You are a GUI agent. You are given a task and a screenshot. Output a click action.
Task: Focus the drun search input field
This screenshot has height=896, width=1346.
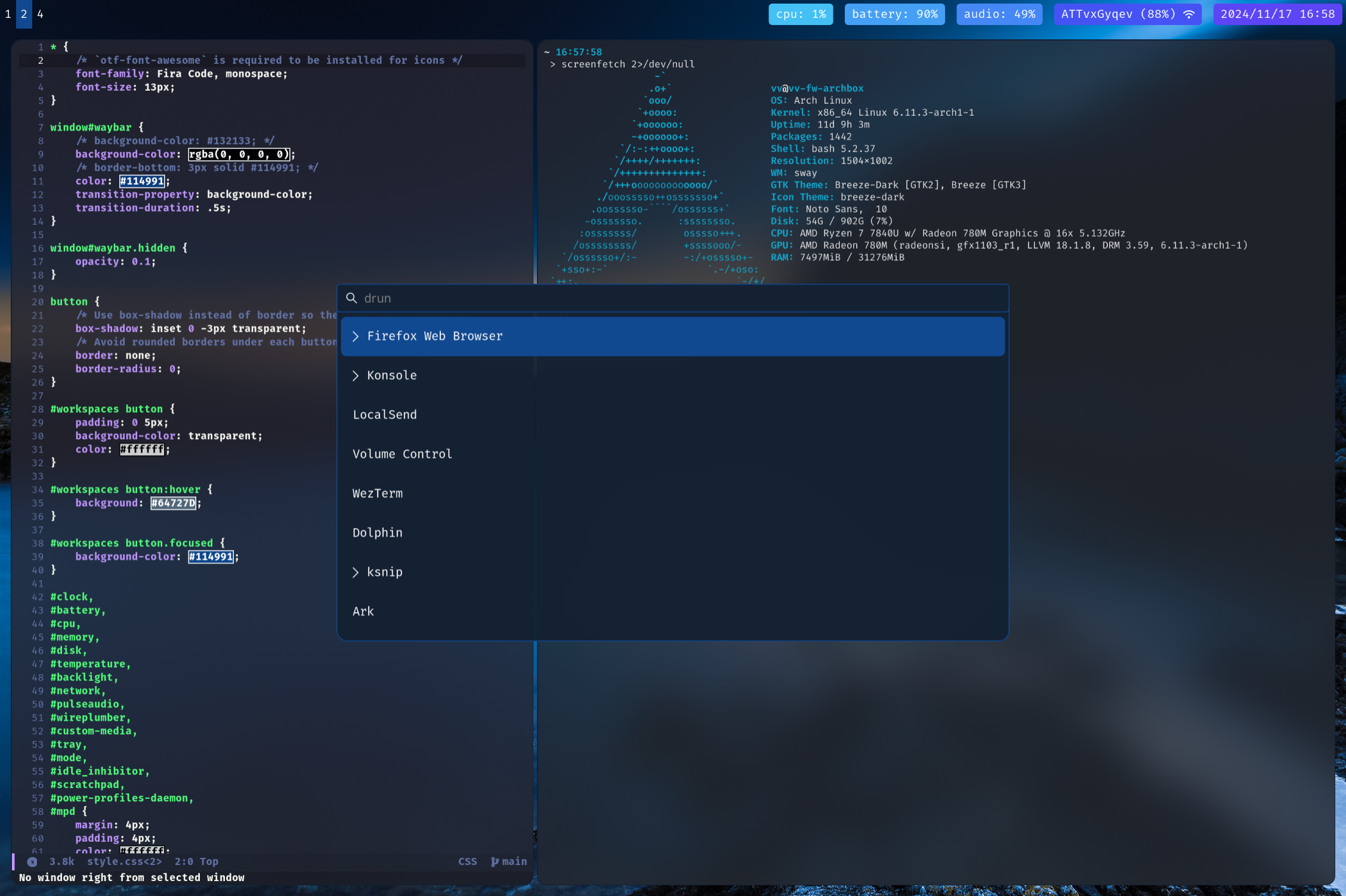673,298
